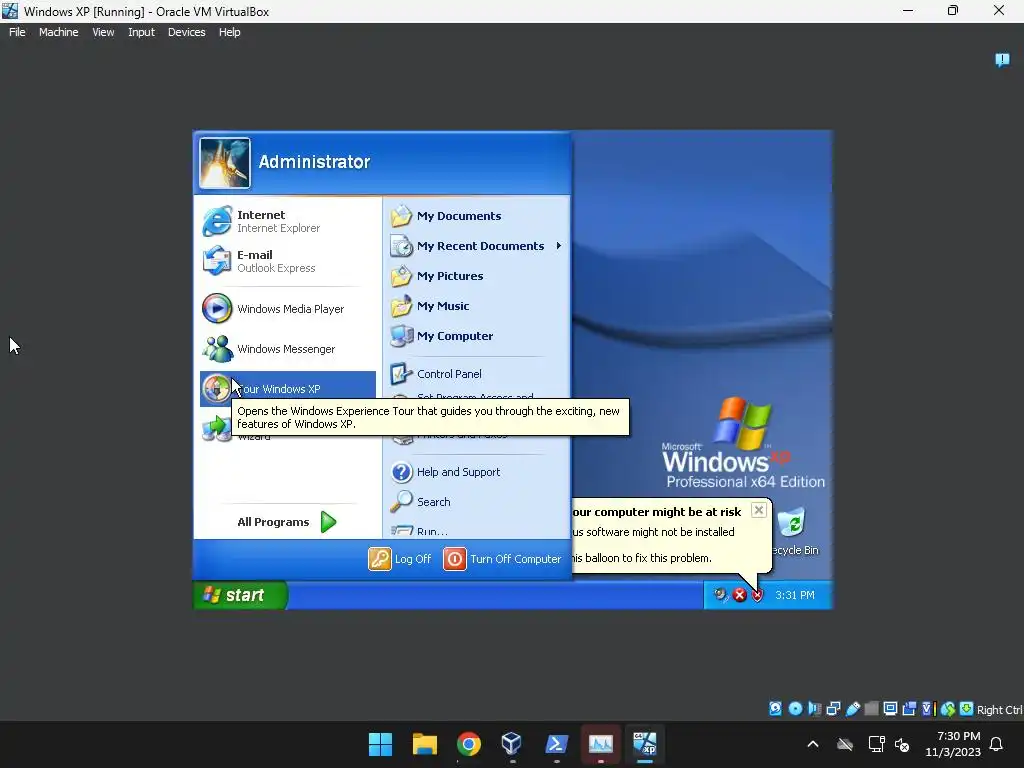Click the Right Ctrl host key label
This screenshot has width=1024, height=768.
(999, 710)
